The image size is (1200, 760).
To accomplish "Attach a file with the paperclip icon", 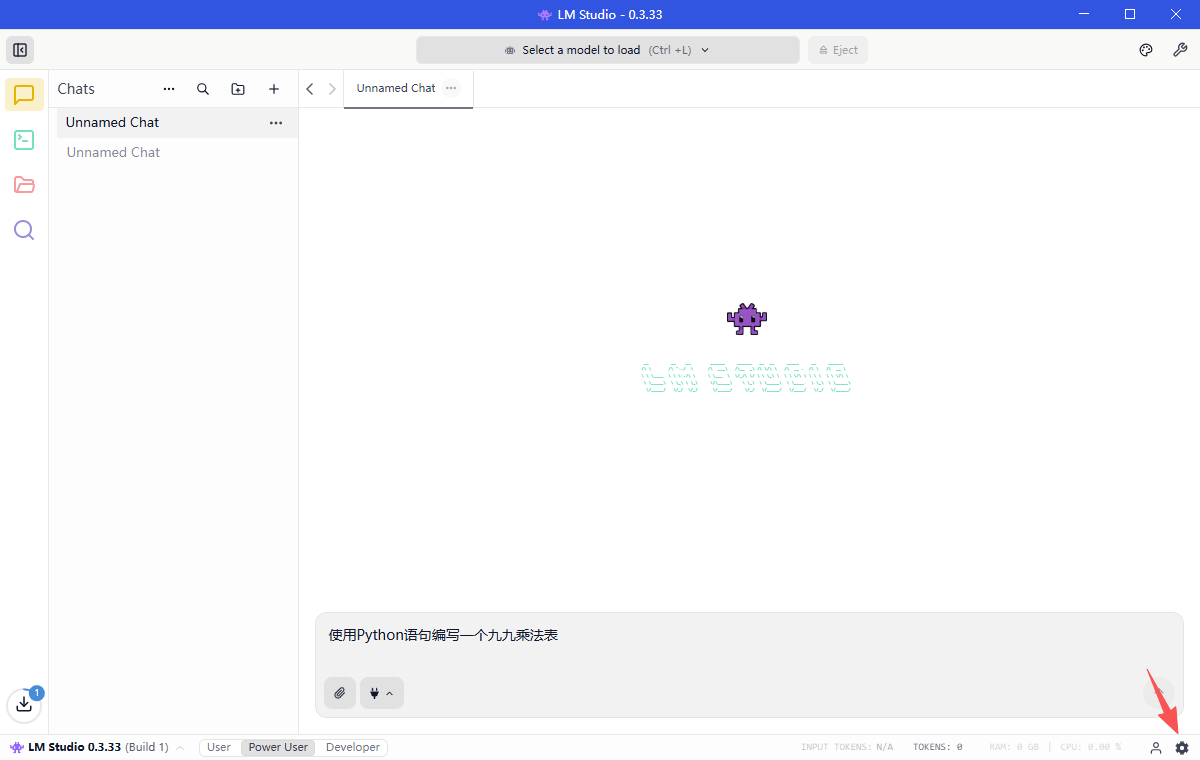I will click(340, 693).
